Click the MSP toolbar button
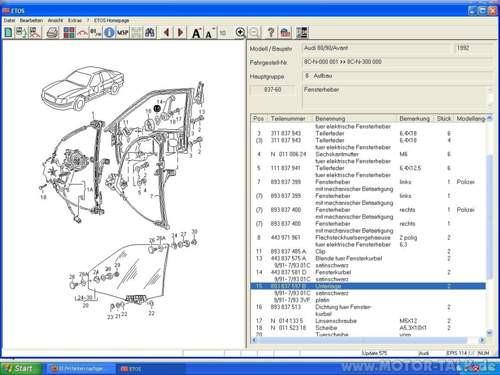The height and width of the screenshot is (375, 500). (x=123, y=33)
